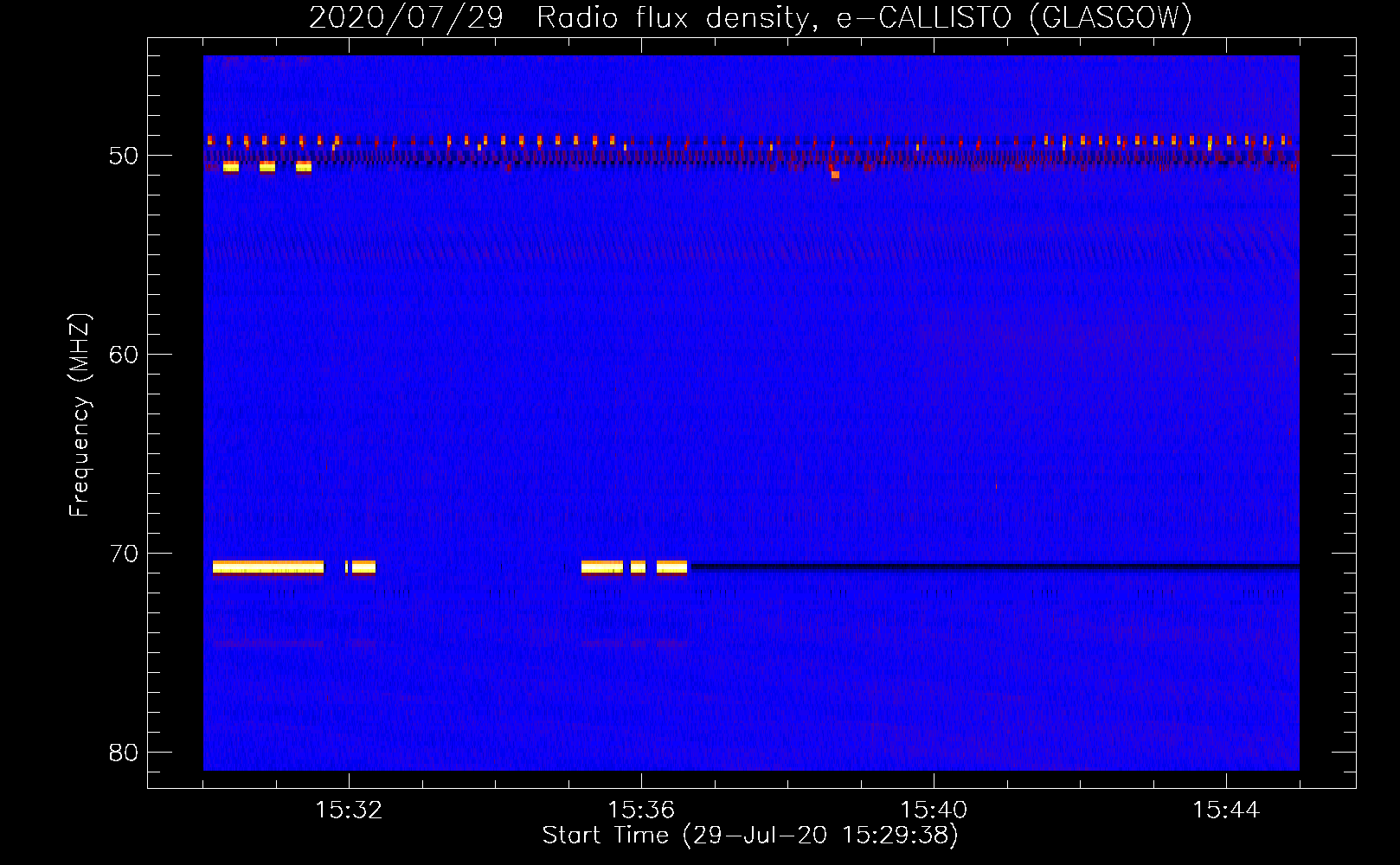Image resolution: width=1400 pixels, height=865 pixels.
Task: Click the orange spot near 51 MHz at 15:38
Action: (x=835, y=175)
